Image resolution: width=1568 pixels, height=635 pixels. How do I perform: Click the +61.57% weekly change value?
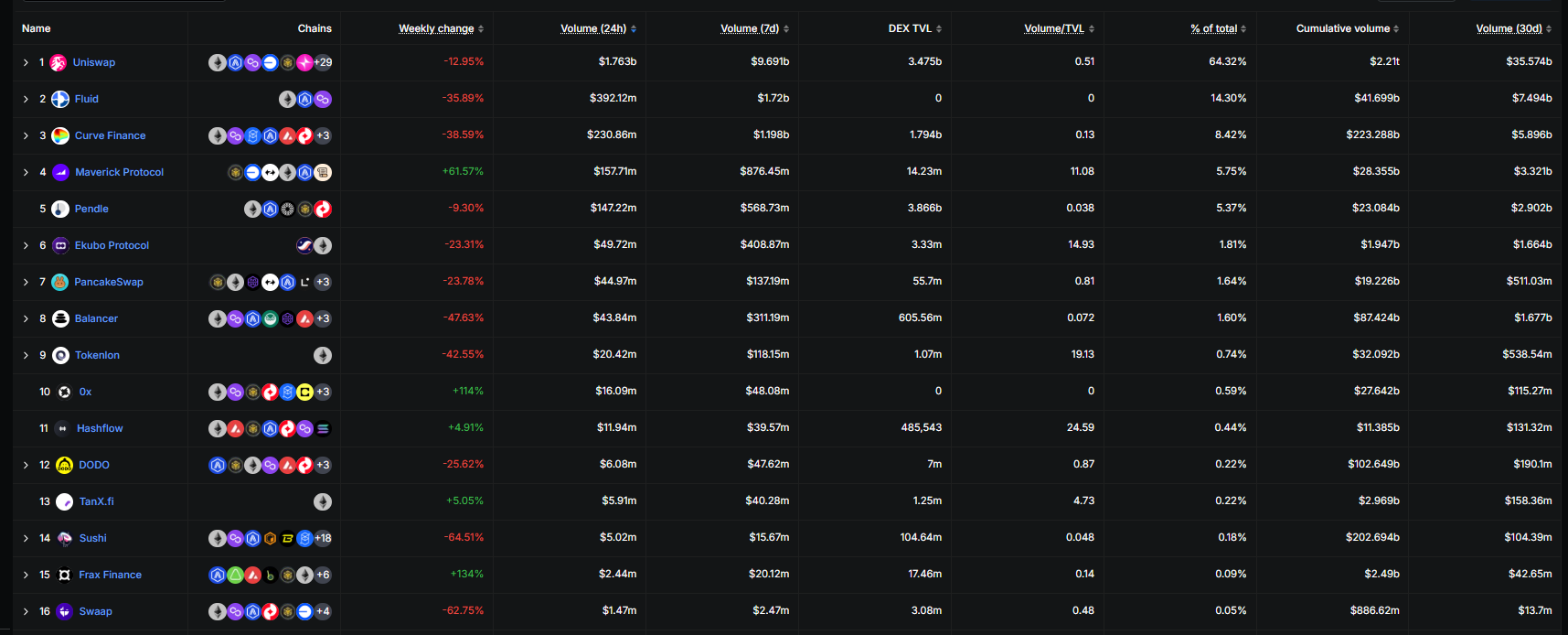point(463,171)
